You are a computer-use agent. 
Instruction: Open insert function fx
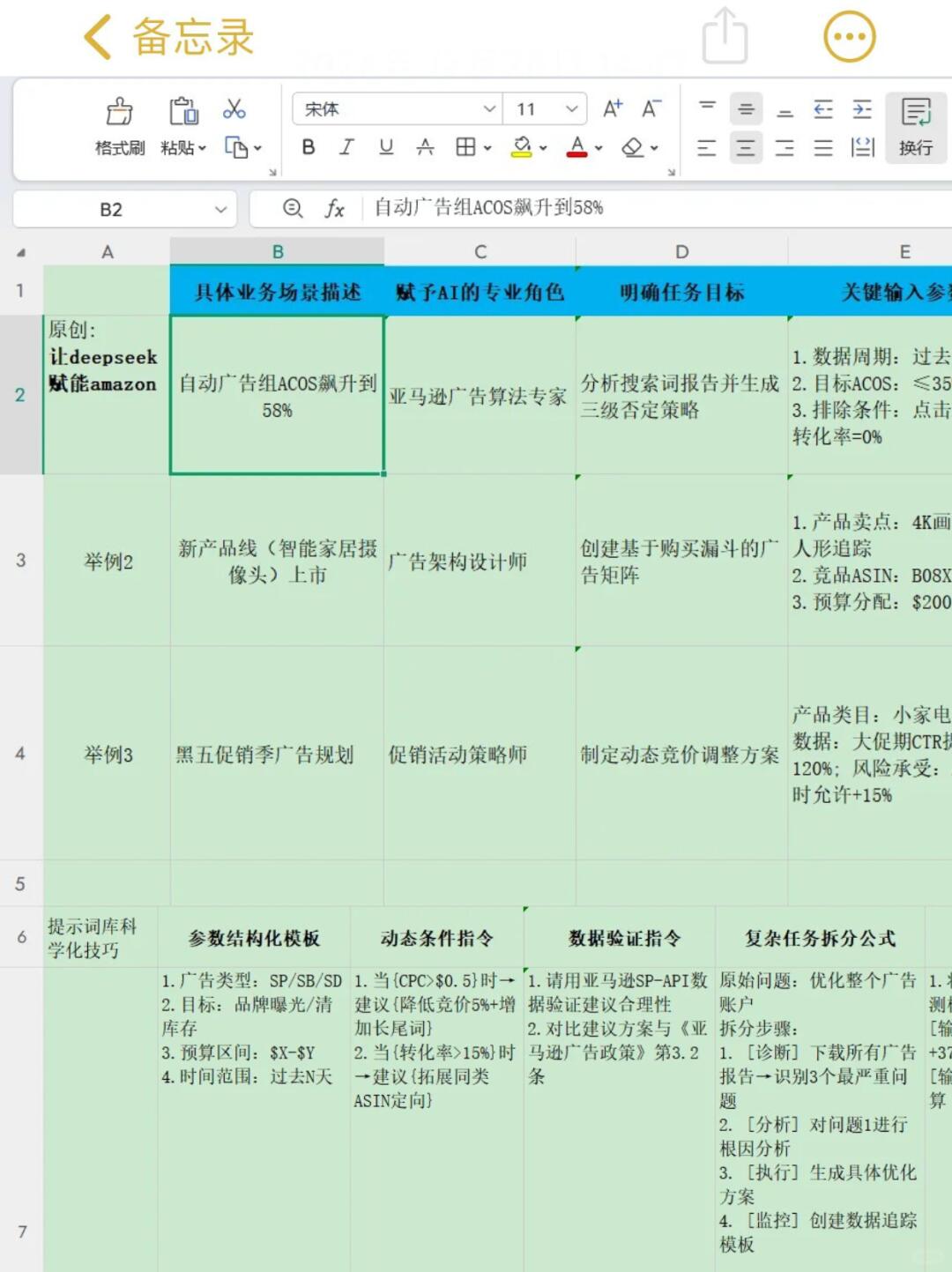tap(334, 208)
